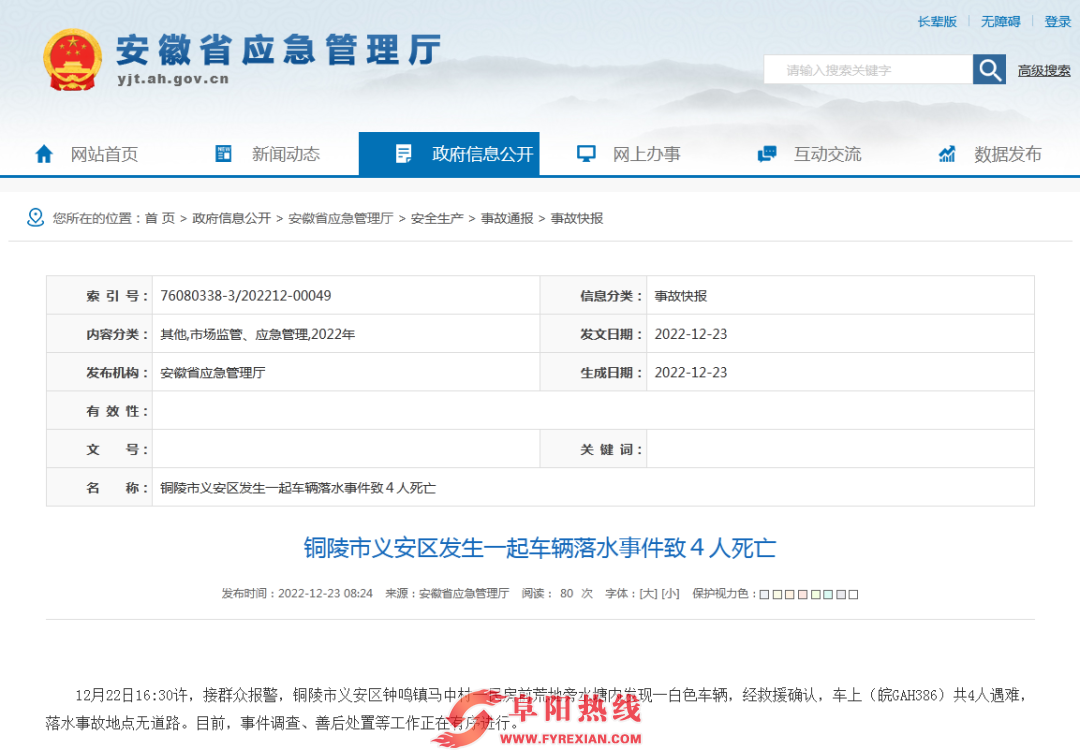Click the monitor icon beside 网上办事
Image resolution: width=1080 pixels, height=750 pixels.
pos(584,152)
